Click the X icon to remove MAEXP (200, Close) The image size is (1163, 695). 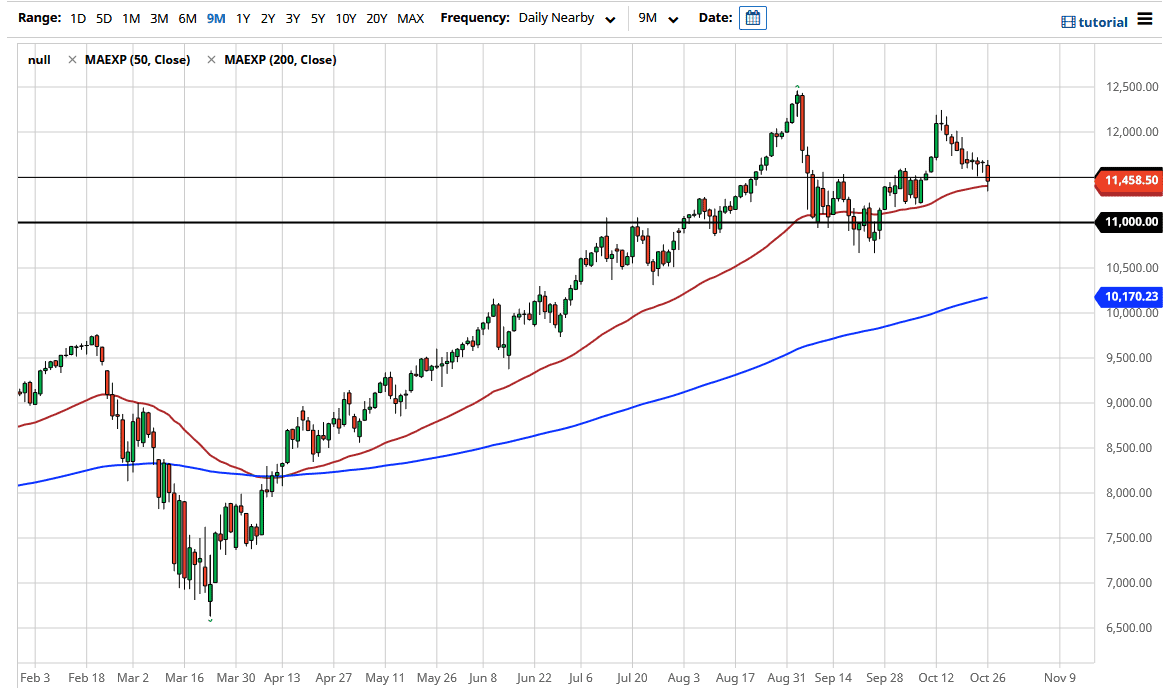[x=210, y=59]
